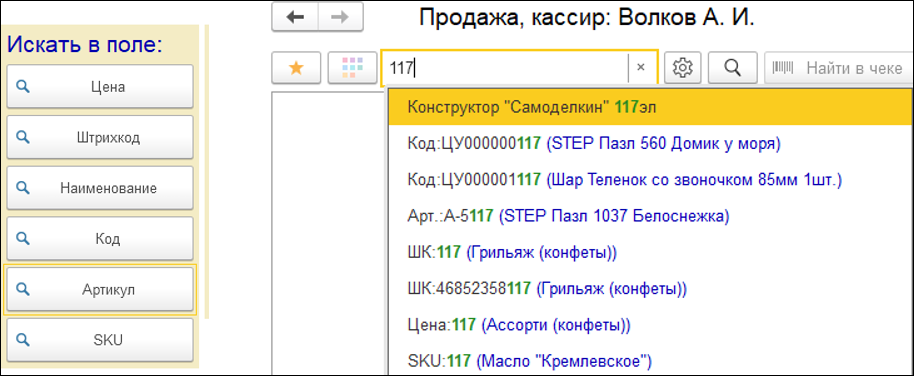The image size is (914, 376).
Task: Select 'ШК:46852358117 (Грильяж (конфеты))' suggestion
Action: click(651, 289)
